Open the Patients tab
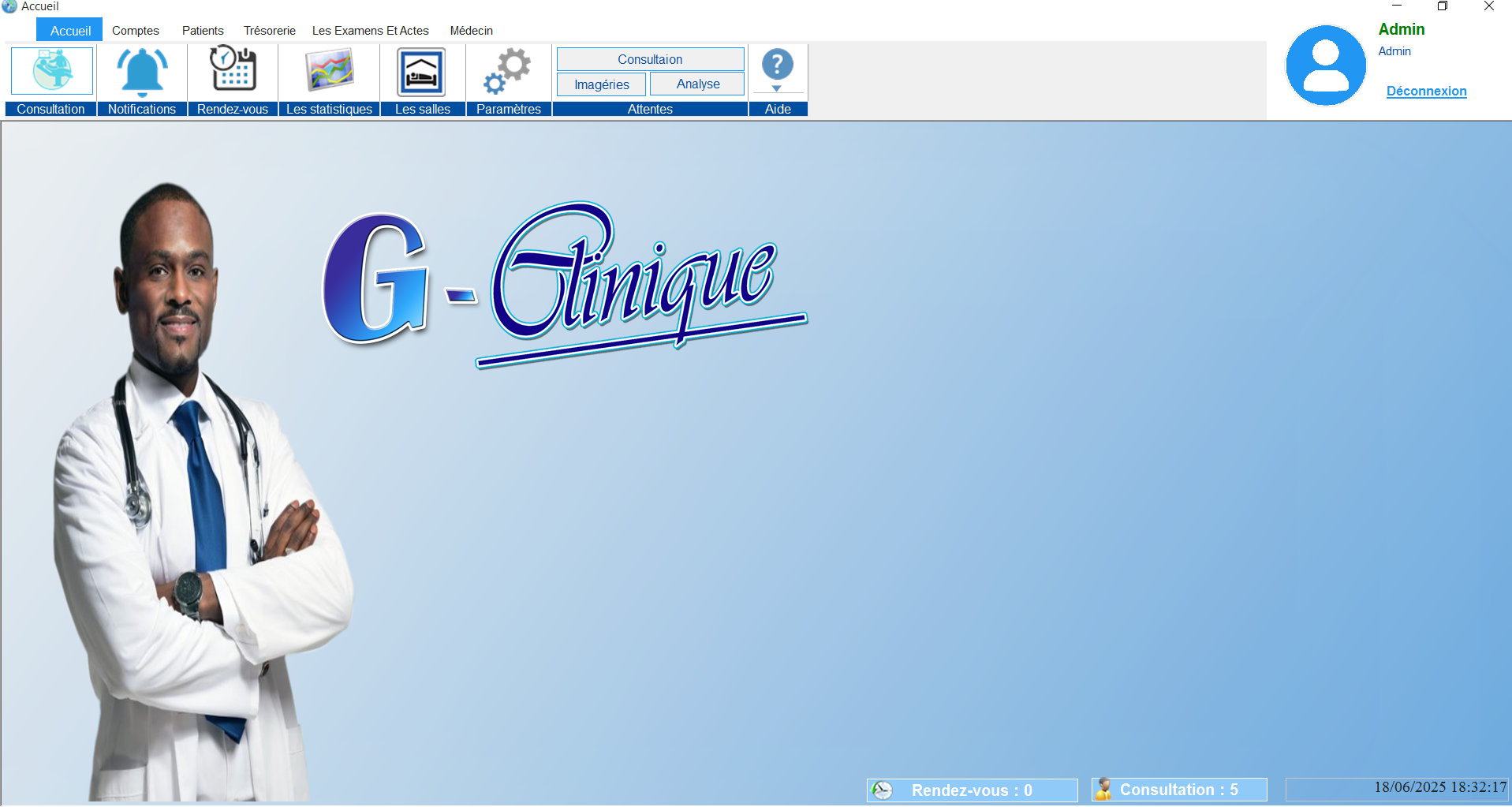This screenshot has width=1512, height=807. click(x=203, y=31)
